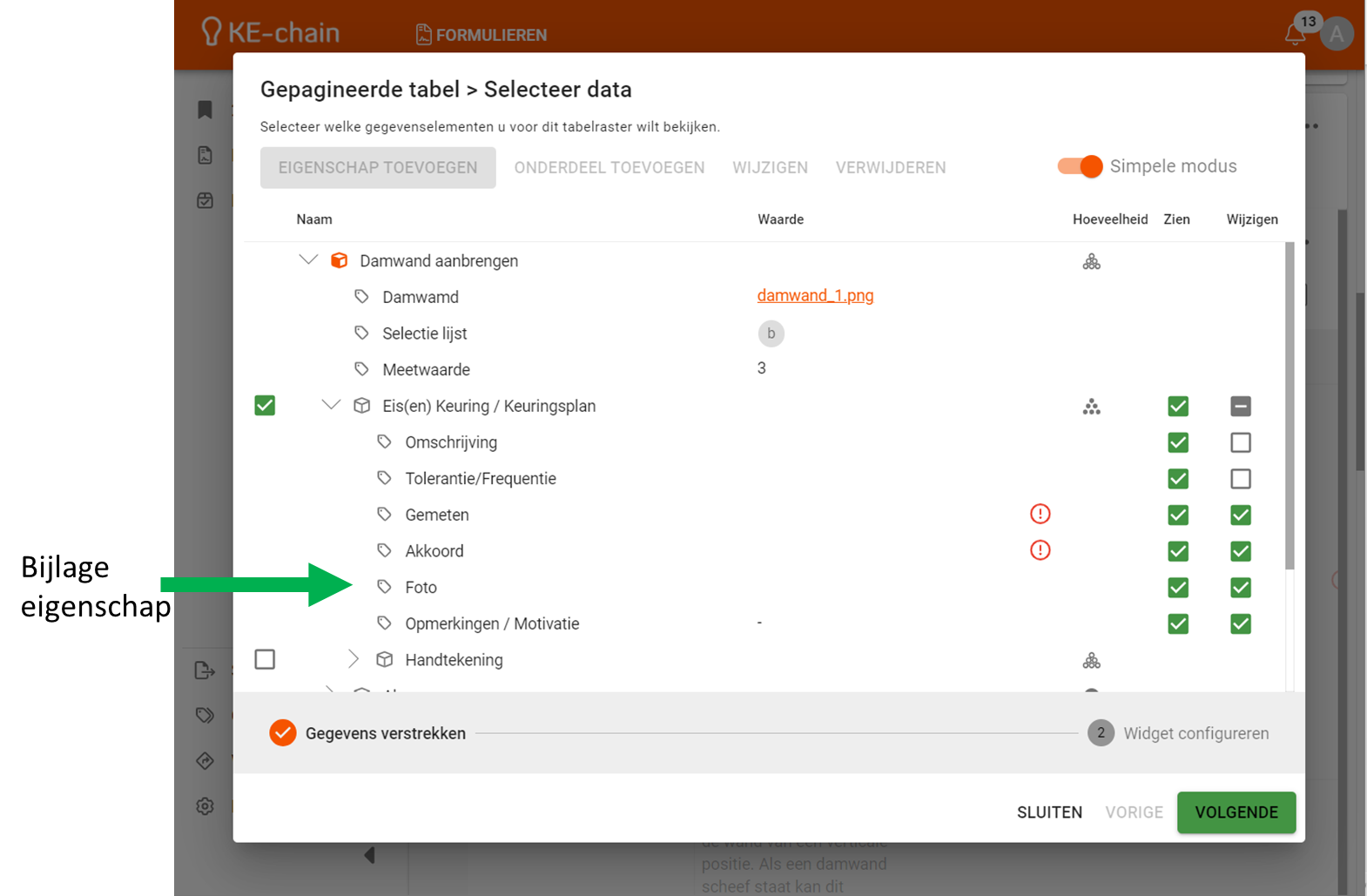Open settings gear in left sidebar

click(205, 806)
